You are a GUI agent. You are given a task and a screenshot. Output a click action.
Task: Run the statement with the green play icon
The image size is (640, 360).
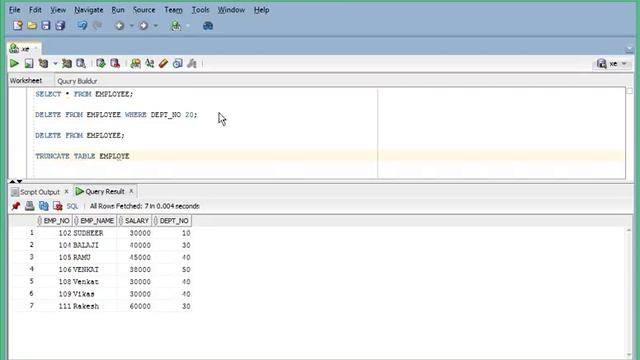[14, 63]
